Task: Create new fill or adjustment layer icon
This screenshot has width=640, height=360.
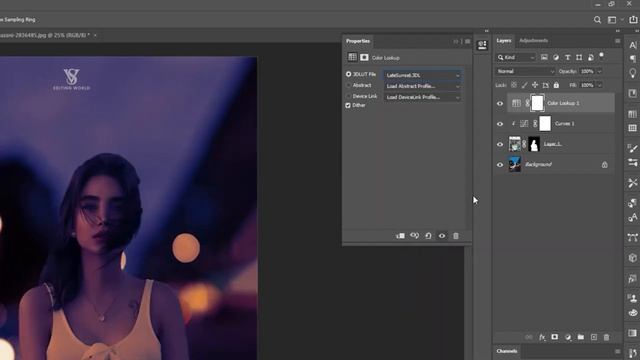Action: 568,337
